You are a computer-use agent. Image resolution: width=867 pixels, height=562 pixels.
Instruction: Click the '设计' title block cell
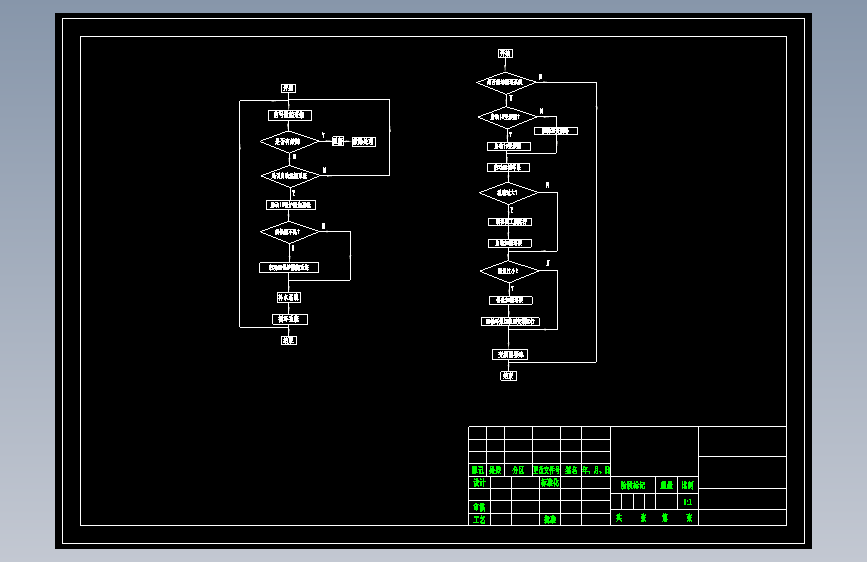click(x=479, y=483)
